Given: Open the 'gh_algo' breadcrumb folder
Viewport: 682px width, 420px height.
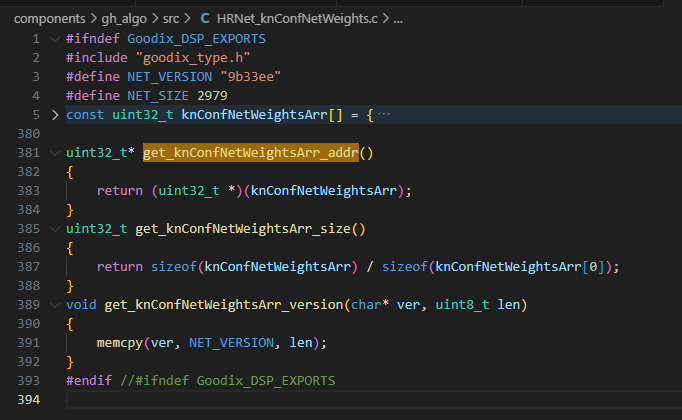Looking at the screenshot, I should click(124, 19).
